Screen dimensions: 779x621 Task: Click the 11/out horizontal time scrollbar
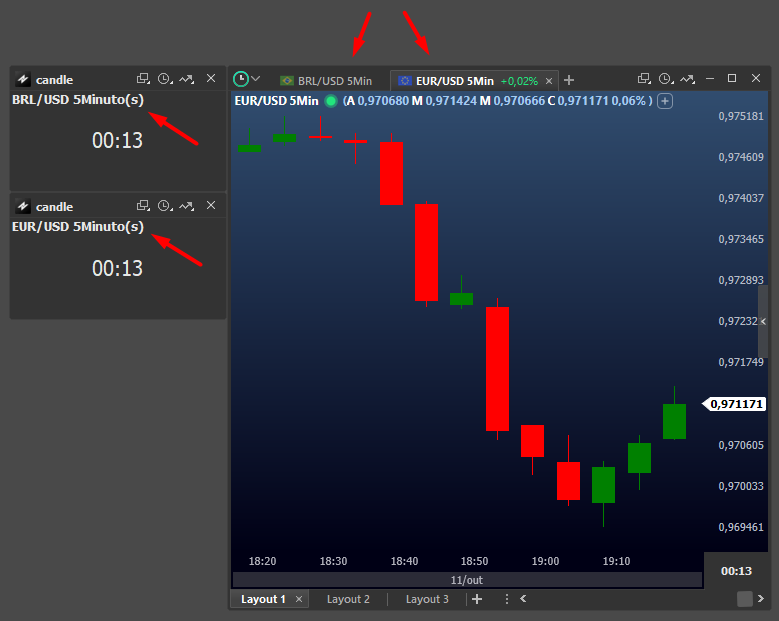tap(467, 580)
